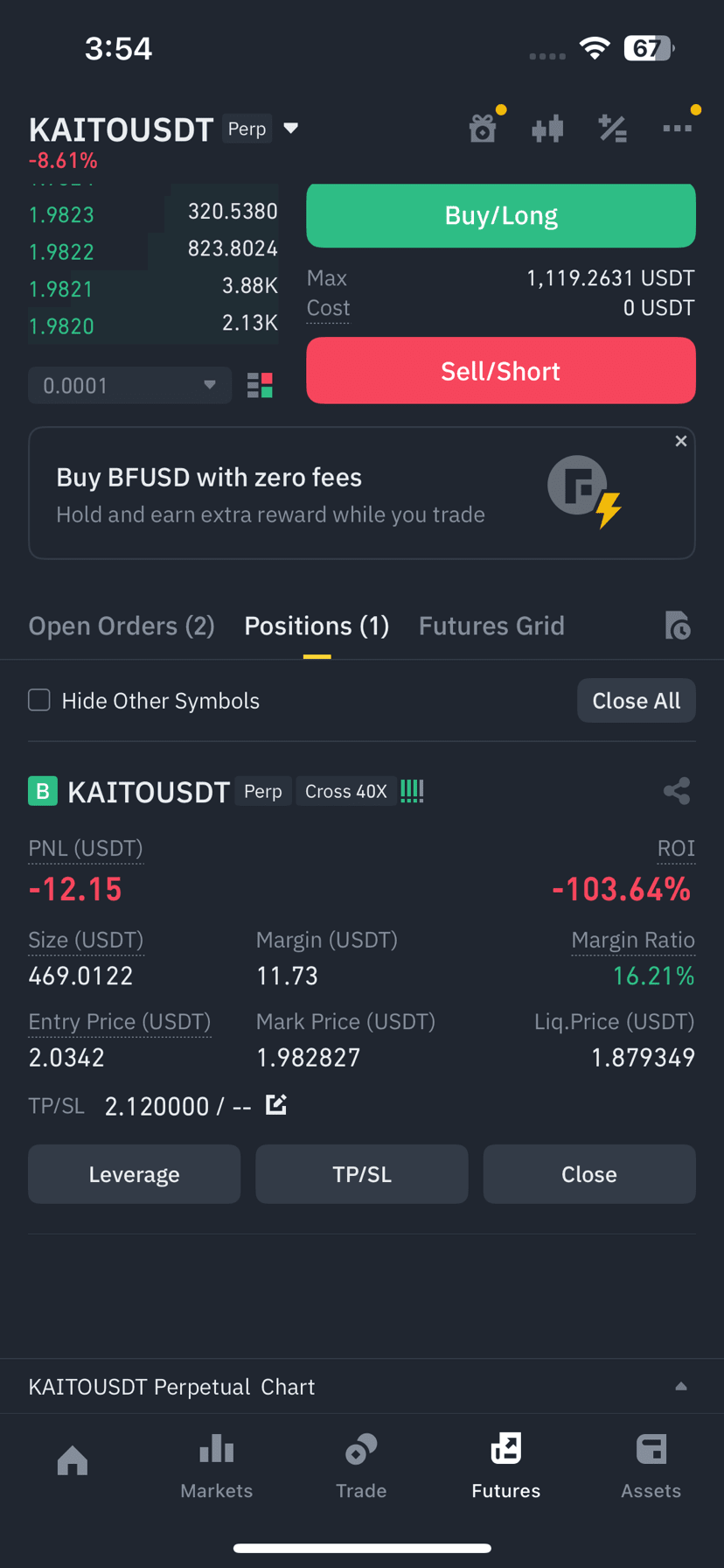Tap the Wi-Fi status icon
Viewport: 724px width, 1568px height.
595,48
